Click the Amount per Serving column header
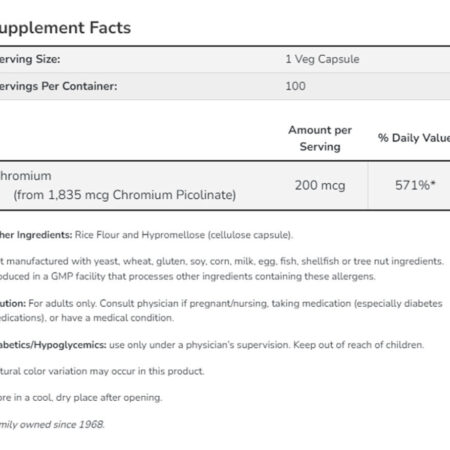The image size is (450, 450). click(320, 138)
